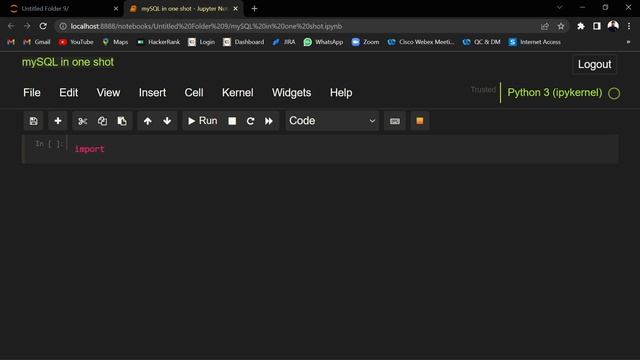640x360 pixels.
Task: Share this page icon in address bar
Action: point(544,26)
